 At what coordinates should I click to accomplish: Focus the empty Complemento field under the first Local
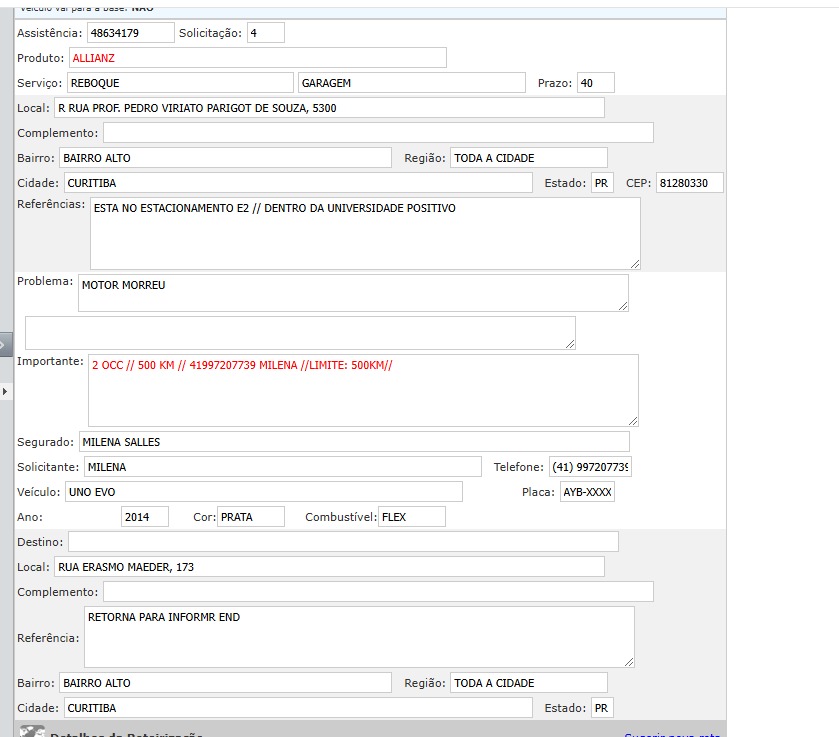tap(378, 133)
